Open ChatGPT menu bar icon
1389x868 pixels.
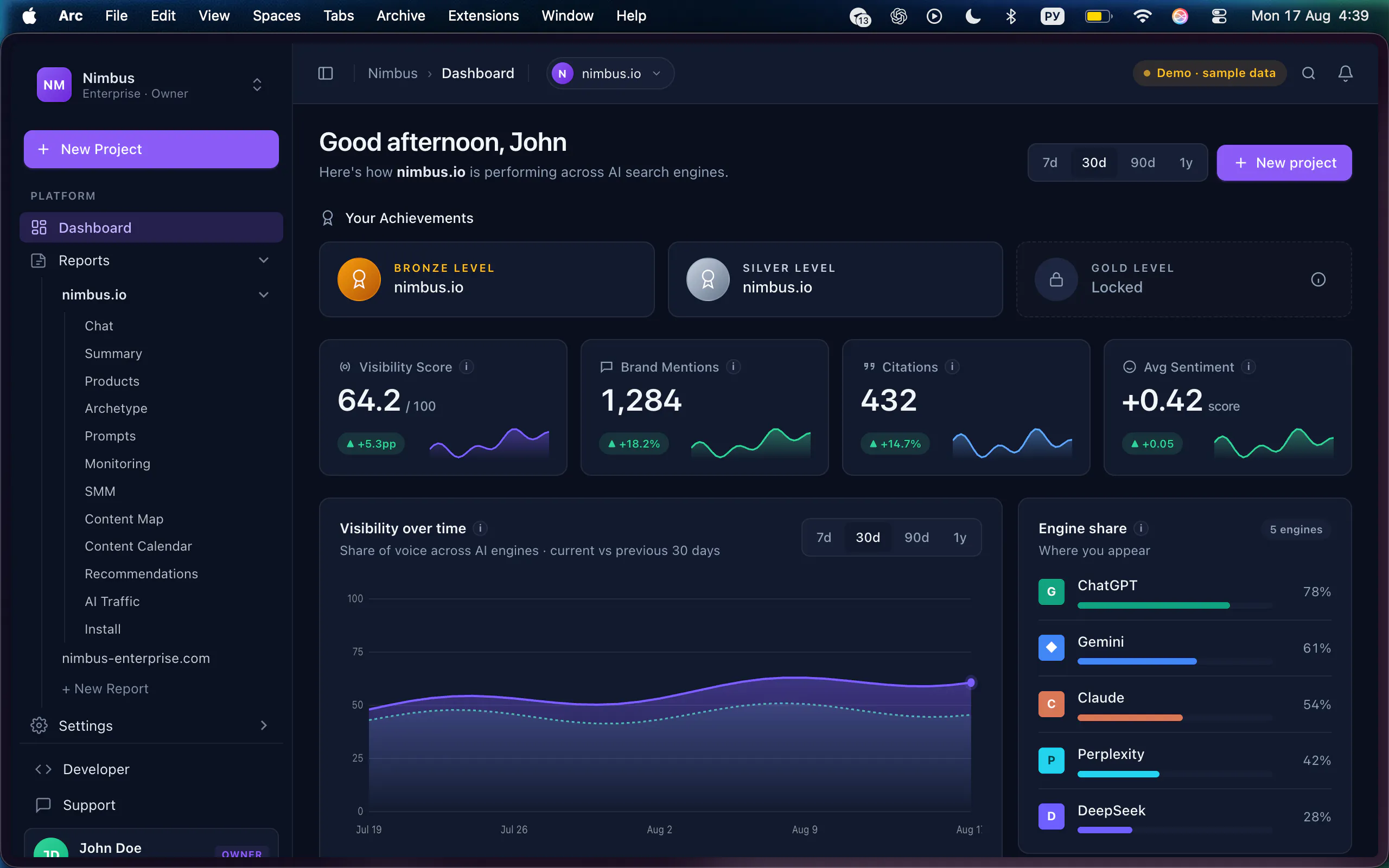pyautogui.click(x=899, y=16)
